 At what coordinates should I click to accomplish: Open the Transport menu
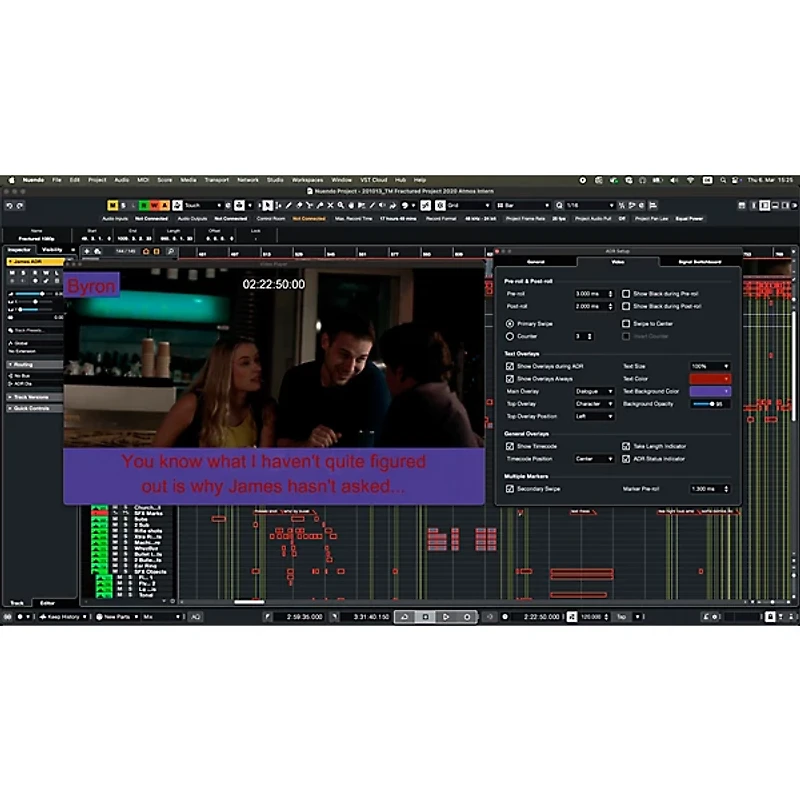click(x=216, y=180)
